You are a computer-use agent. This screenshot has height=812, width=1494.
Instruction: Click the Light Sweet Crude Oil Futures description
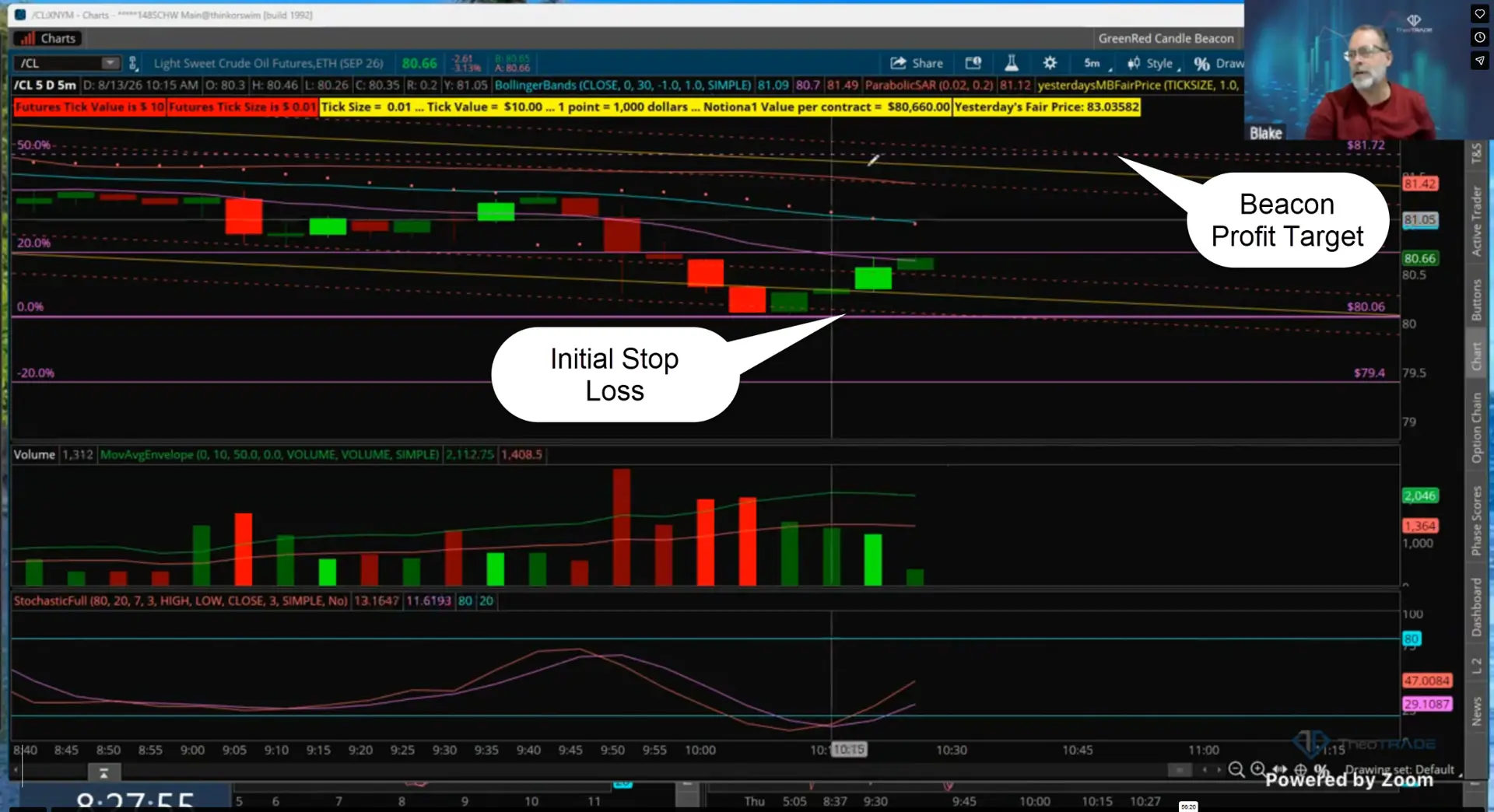click(x=268, y=63)
